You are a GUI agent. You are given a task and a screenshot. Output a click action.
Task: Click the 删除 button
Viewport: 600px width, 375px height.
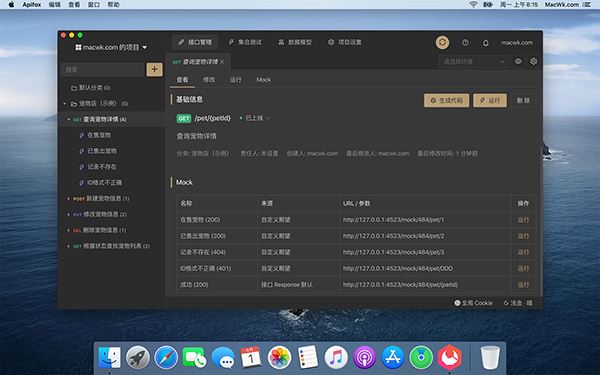523,100
